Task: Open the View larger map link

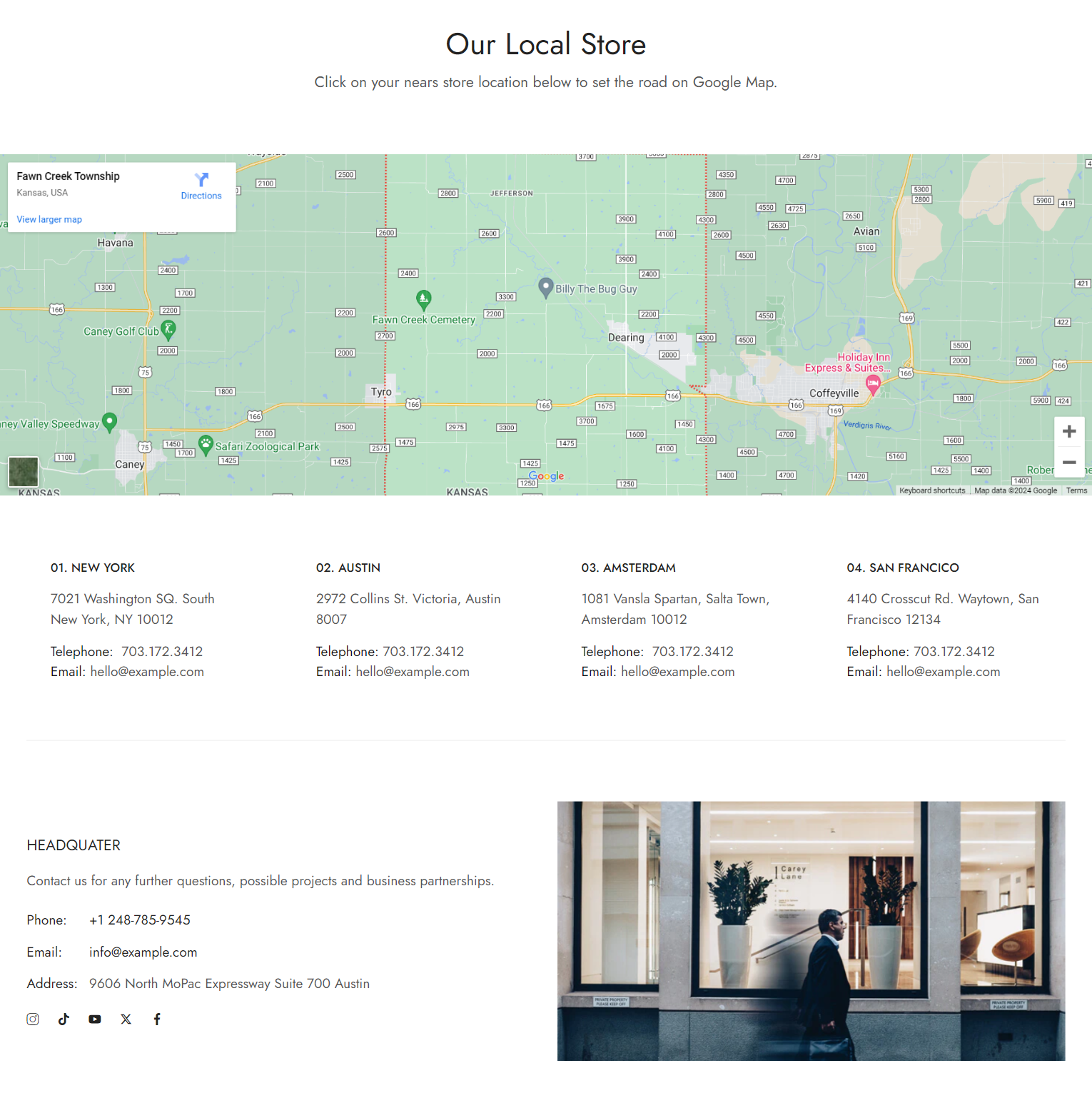Action: [49, 219]
